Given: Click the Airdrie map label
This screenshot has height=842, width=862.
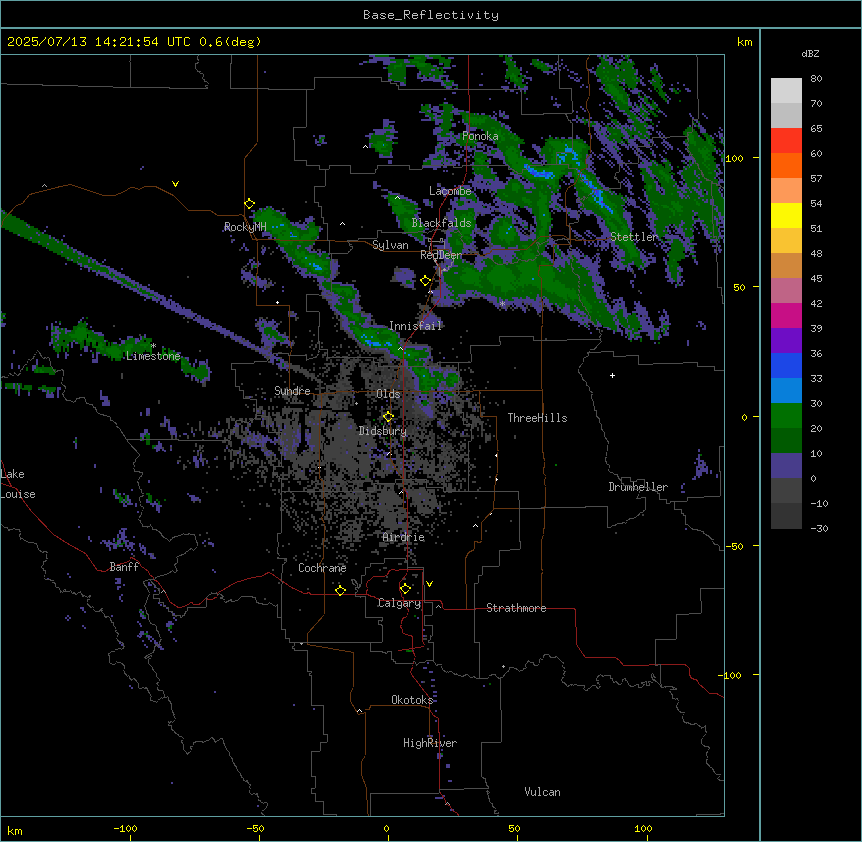Looking at the screenshot, I should tap(404, 537).
